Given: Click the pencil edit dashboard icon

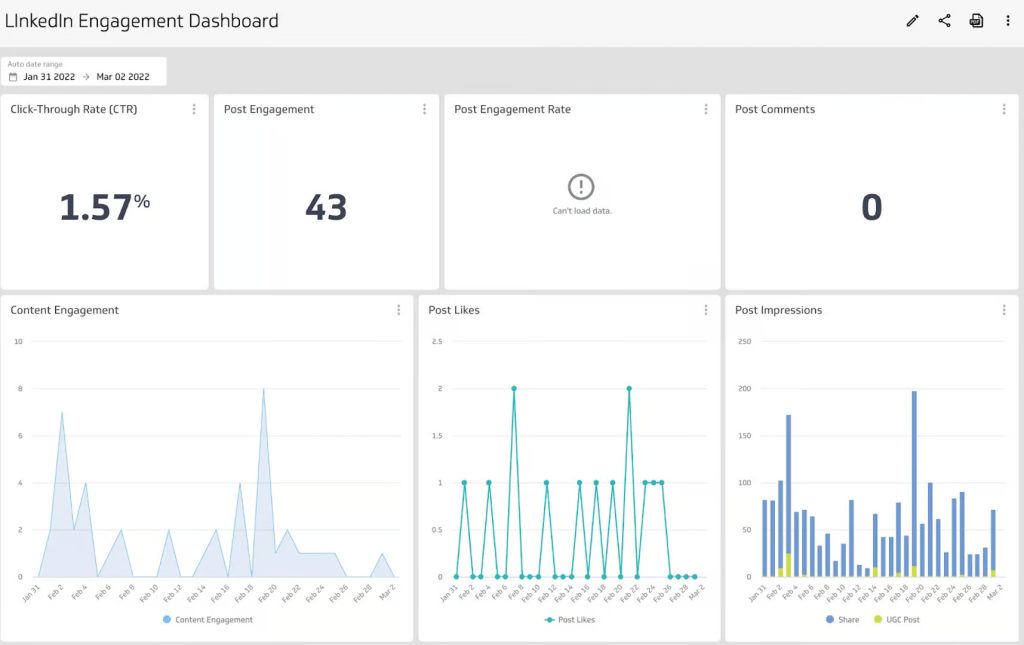Looking at the screenshot, I should pos(912,21).
